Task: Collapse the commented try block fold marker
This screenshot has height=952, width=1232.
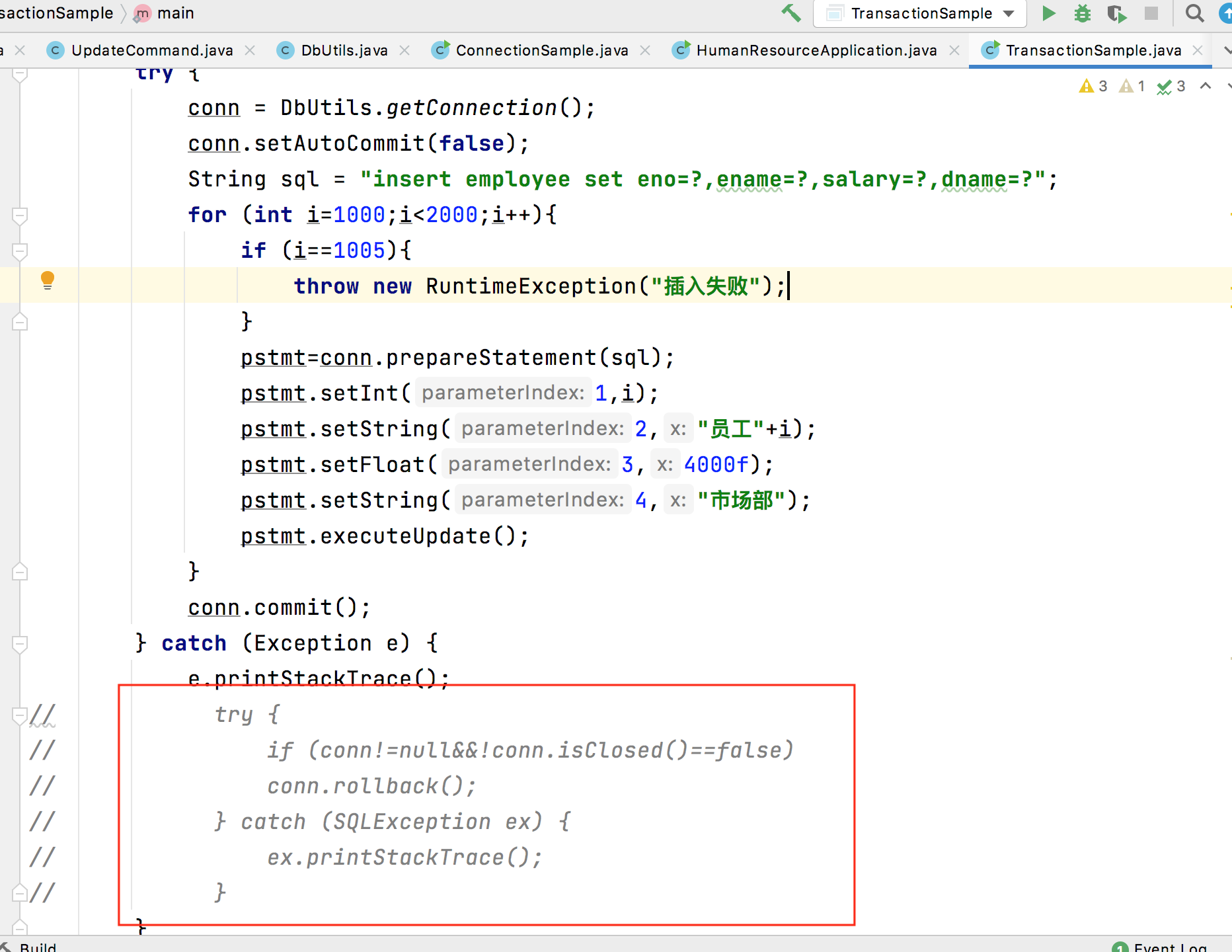Action: coord(20,715)
